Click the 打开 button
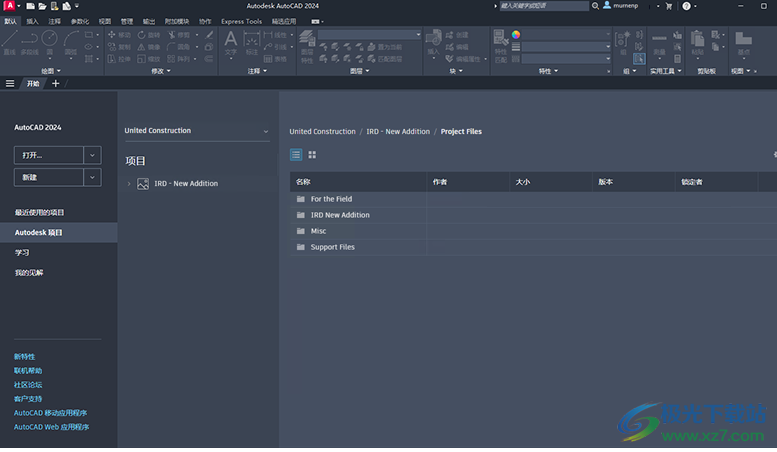The height and width of the screenshot is (452, 777). 49,155
